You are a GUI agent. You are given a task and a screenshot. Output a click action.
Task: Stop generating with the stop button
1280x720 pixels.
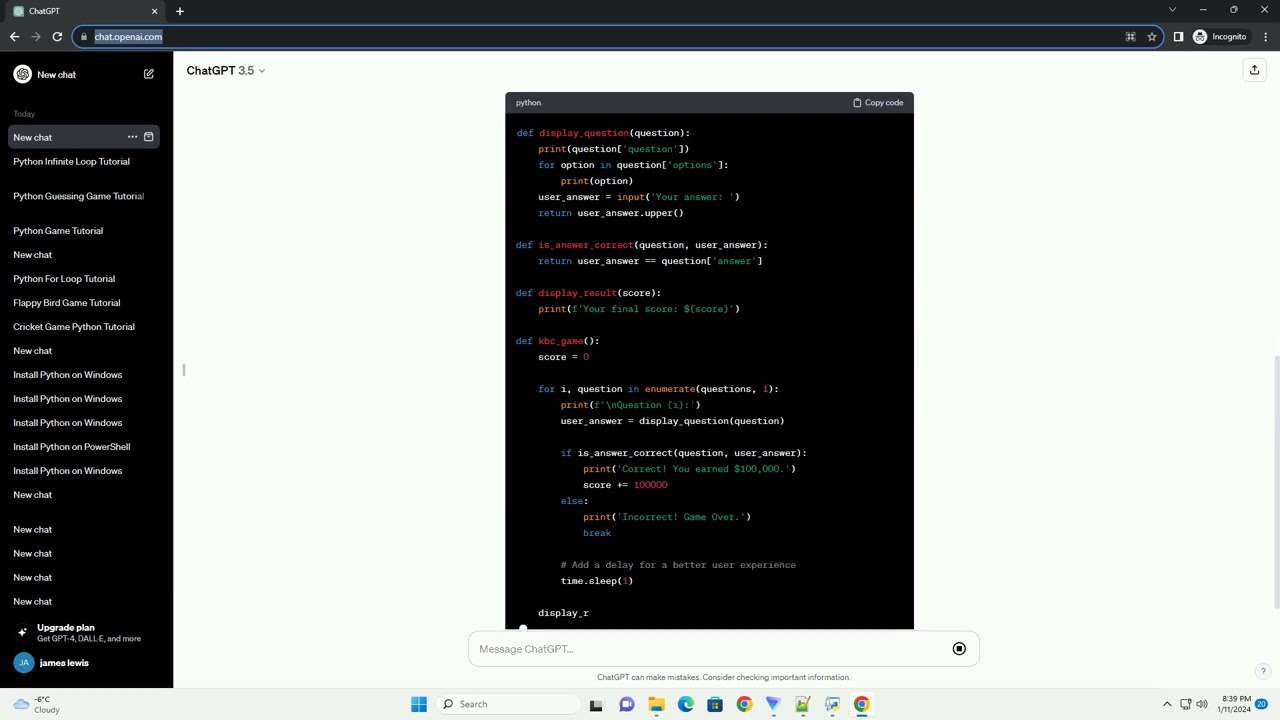pyautogui.click(x=959, y=649)
